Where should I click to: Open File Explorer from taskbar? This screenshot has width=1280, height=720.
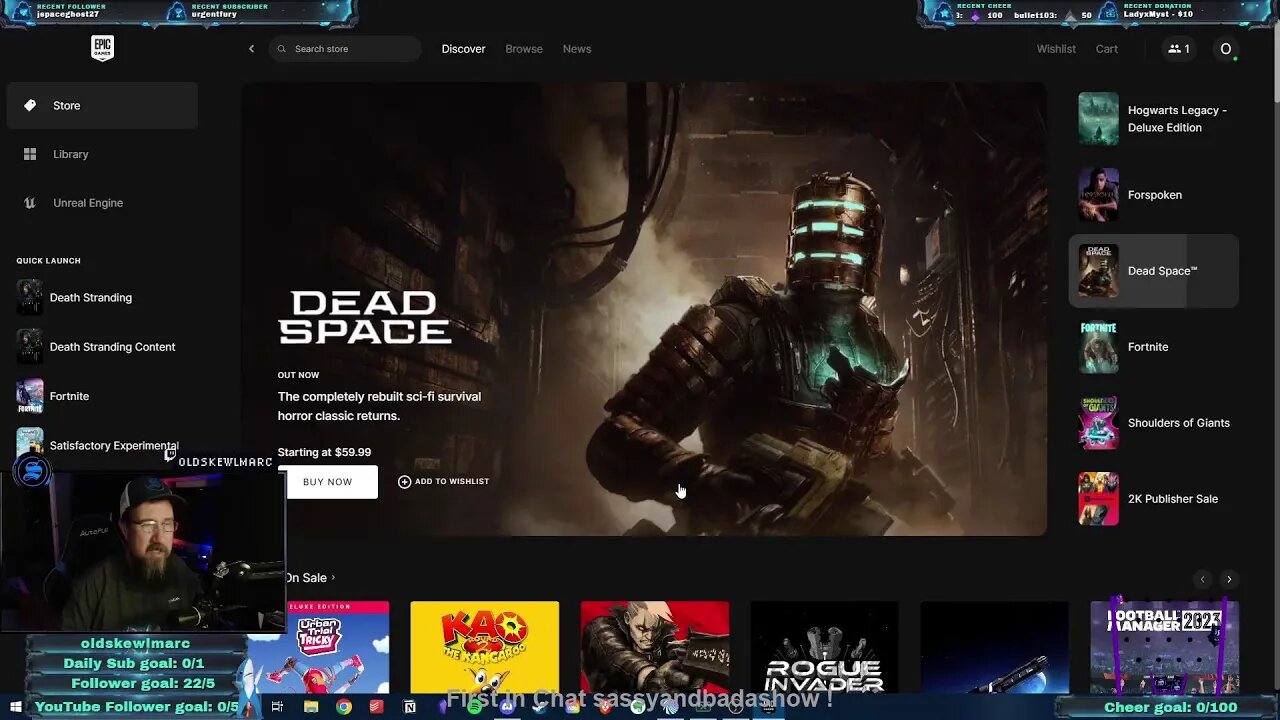point(311,707)
